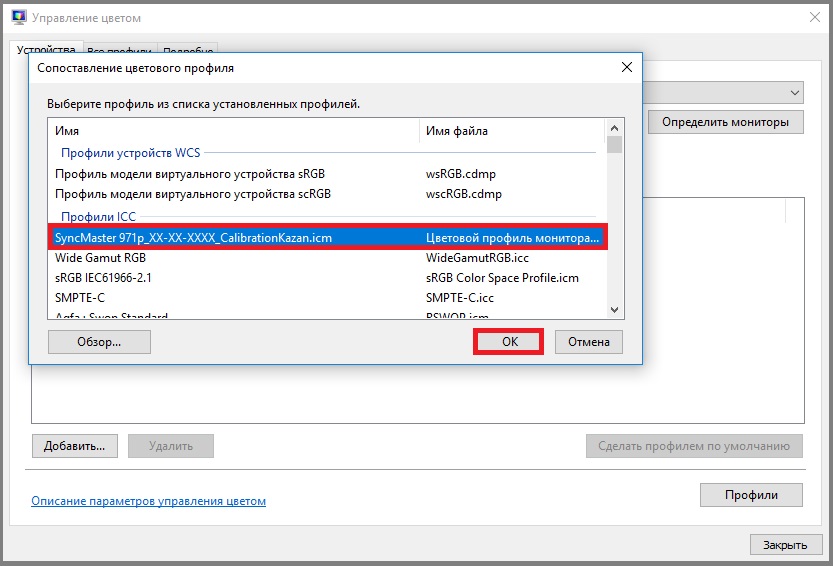Click the wsRGB.cdmp file name
The image size is (833, 566).
[461, 174]
